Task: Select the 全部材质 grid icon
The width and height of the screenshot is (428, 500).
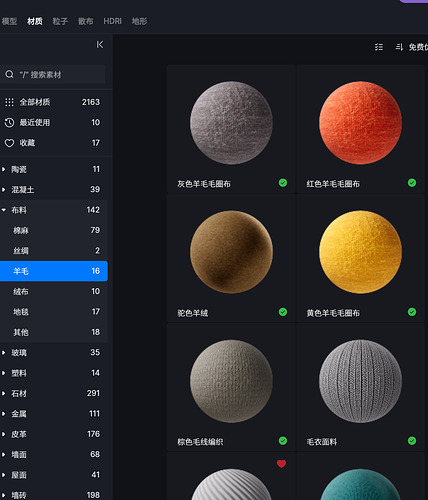Action: click(x=9, y=102)
